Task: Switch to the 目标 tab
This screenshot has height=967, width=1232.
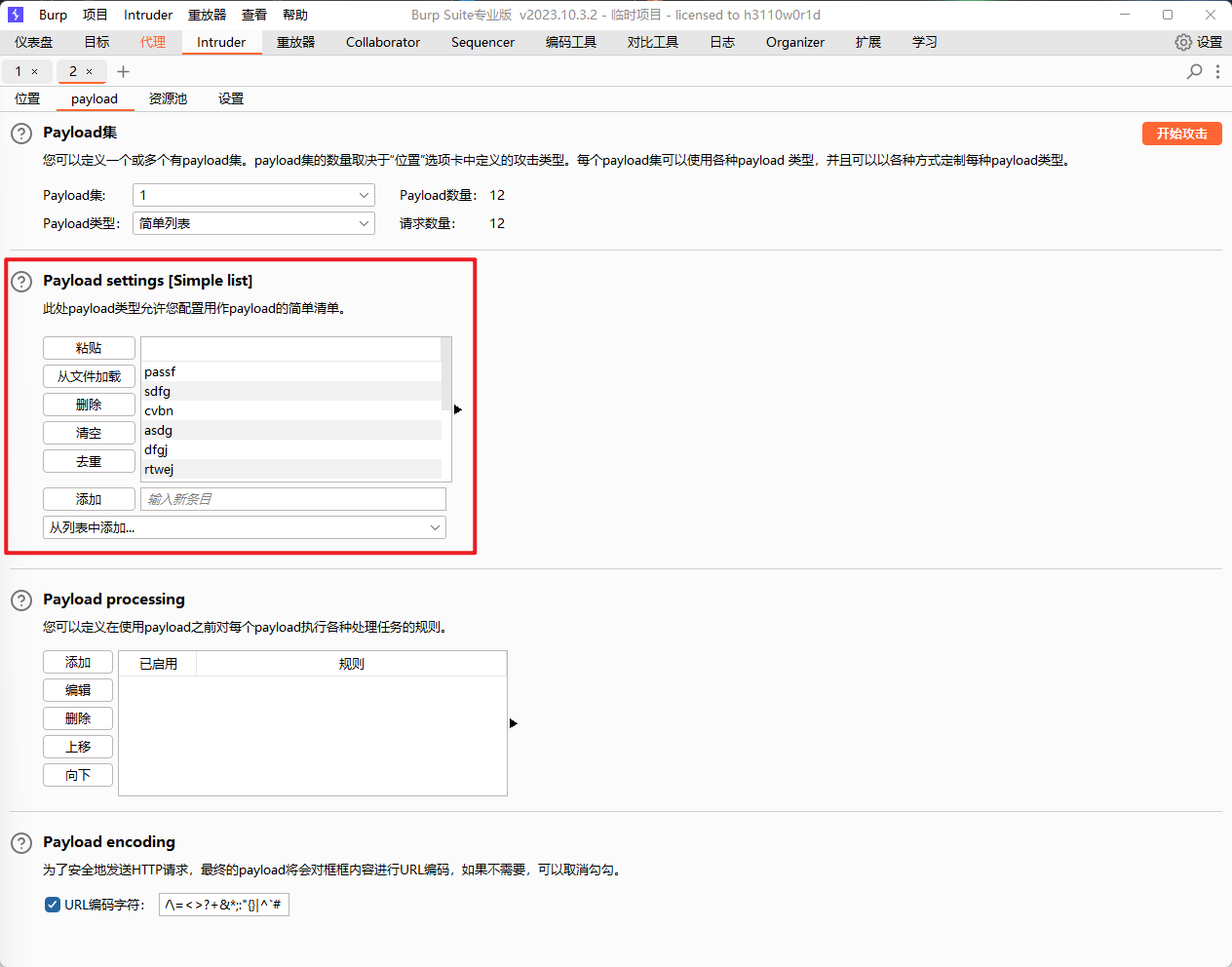Action: (96, 42)
